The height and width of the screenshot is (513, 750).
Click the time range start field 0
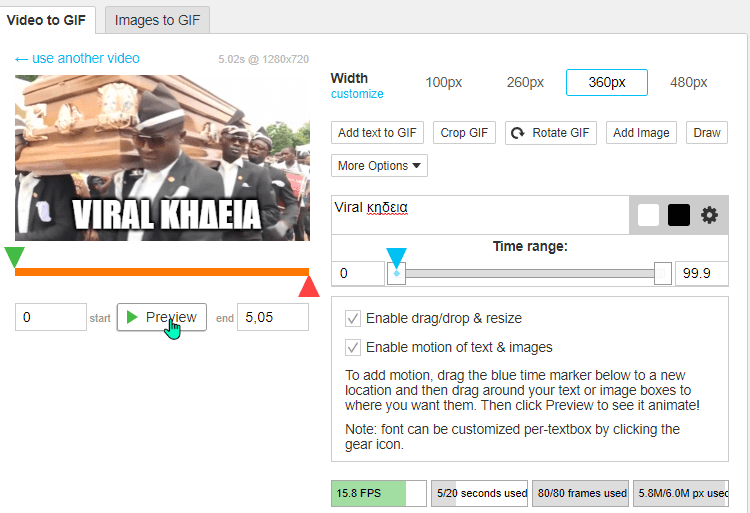pyautogui.click(x=358, y=273)
